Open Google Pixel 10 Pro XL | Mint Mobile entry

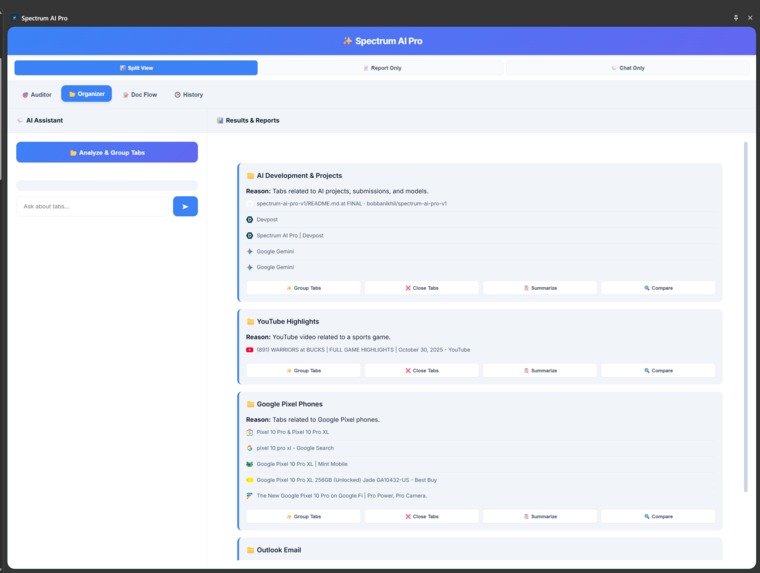pos(302,464)
